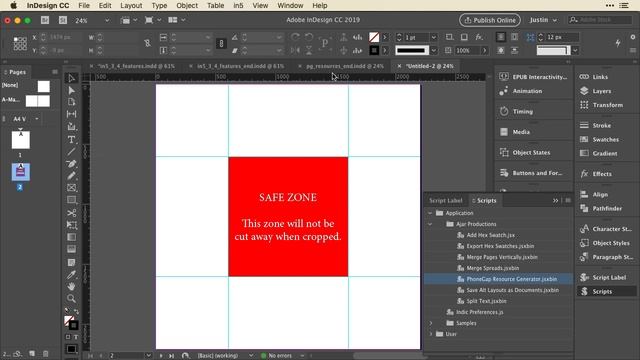
Task: Select Add Hex Swatch.jsx script
Action: 490,235
